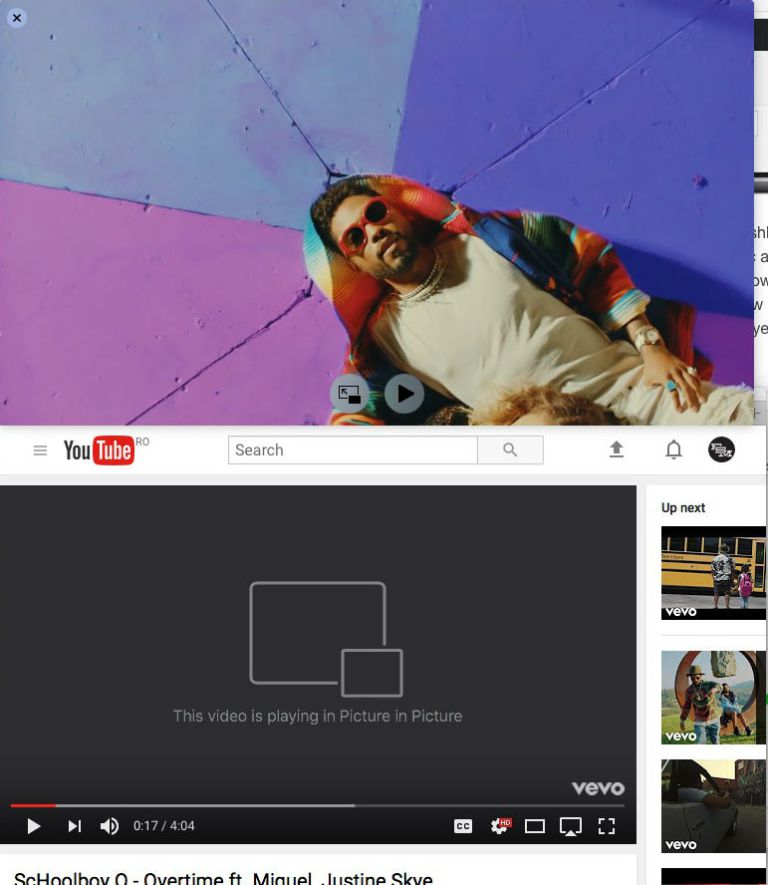Go to the YouTube home logo

(x=98, y=451)
